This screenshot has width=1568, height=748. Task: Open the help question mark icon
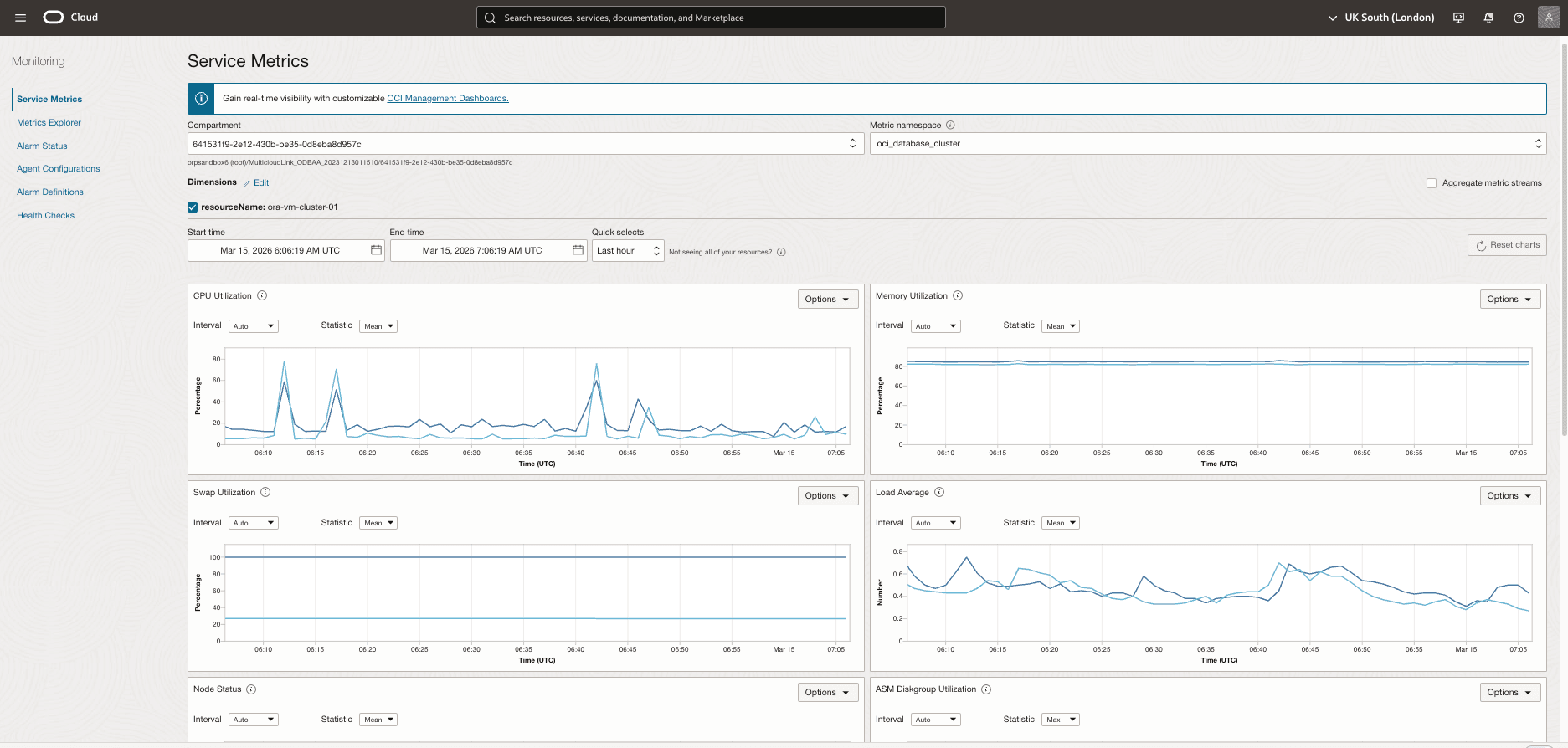[1519, 18]
